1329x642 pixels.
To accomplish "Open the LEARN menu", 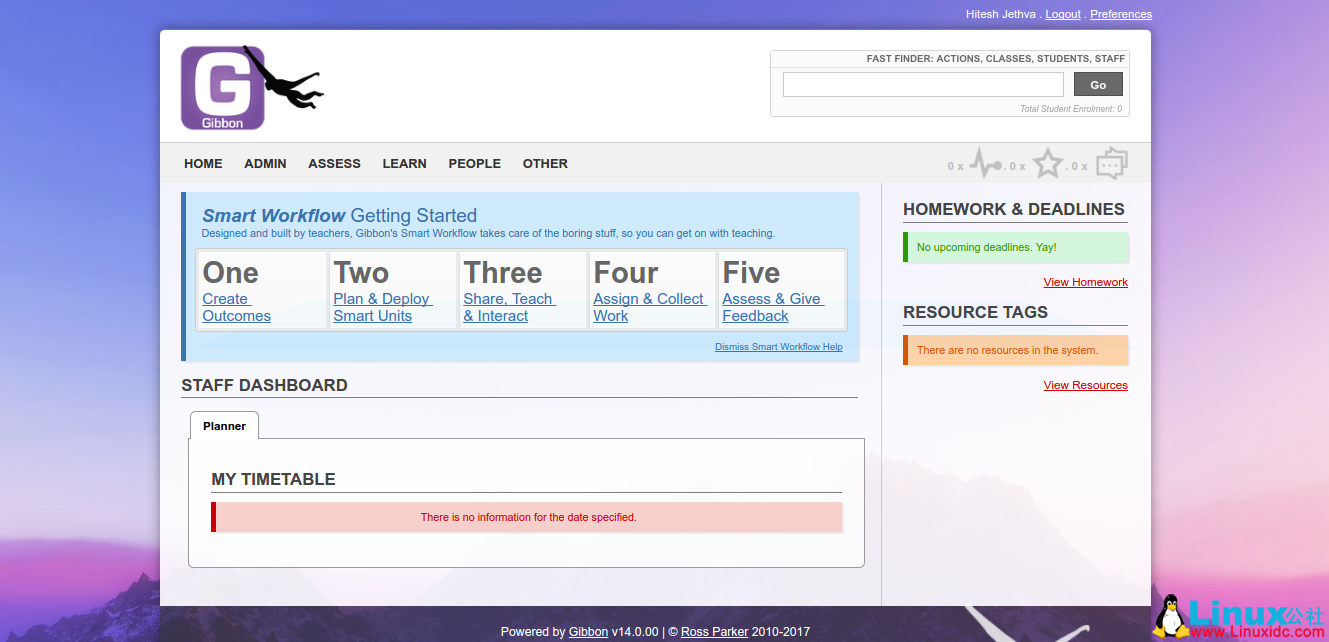I will [404, 163].
